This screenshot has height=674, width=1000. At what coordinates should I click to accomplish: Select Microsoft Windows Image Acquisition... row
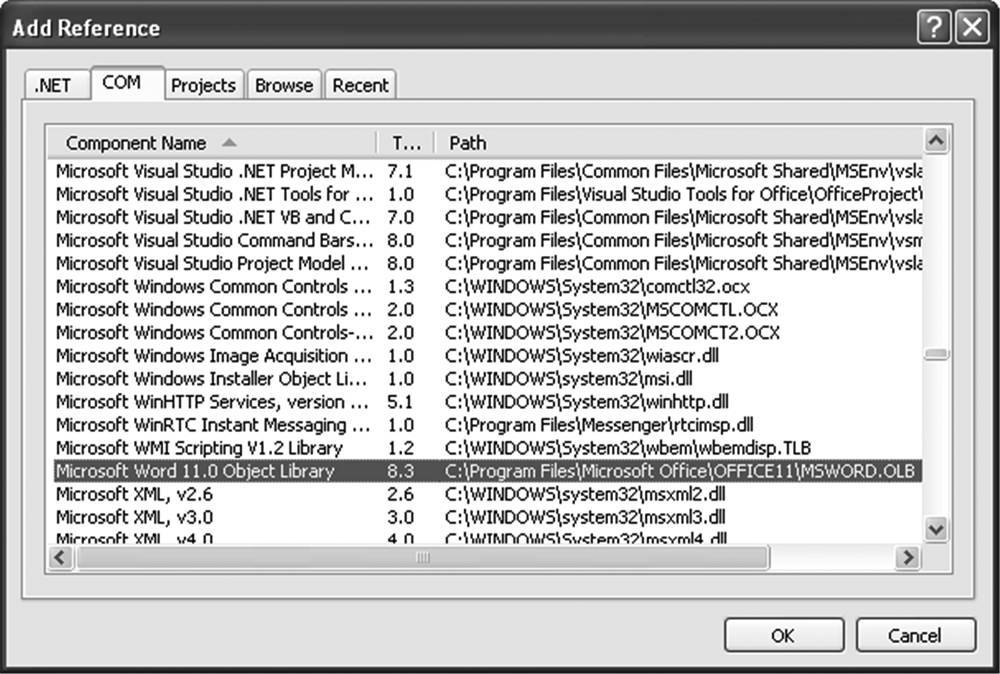click(x=488, y=356)
